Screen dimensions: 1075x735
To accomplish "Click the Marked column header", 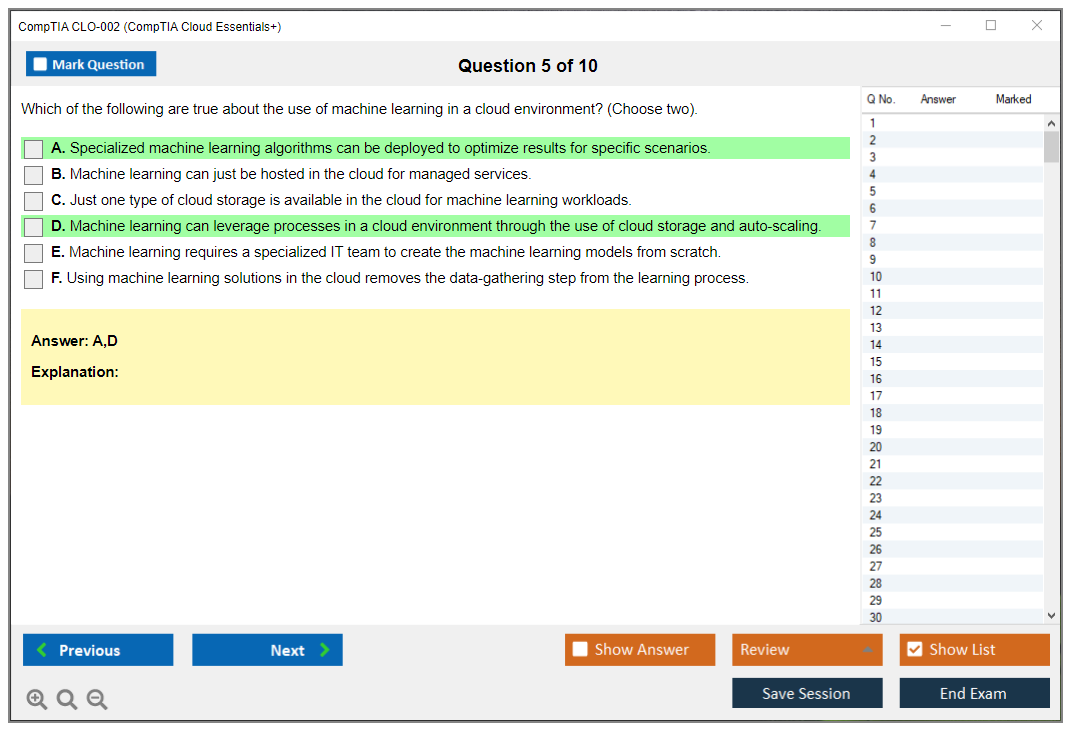I will (1013, 99).
